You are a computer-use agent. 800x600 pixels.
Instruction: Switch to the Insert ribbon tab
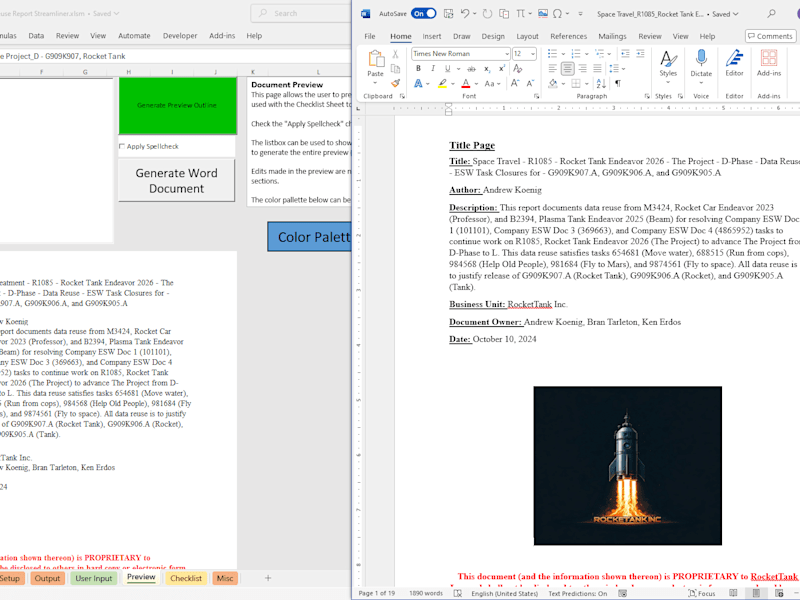[432, 36]
